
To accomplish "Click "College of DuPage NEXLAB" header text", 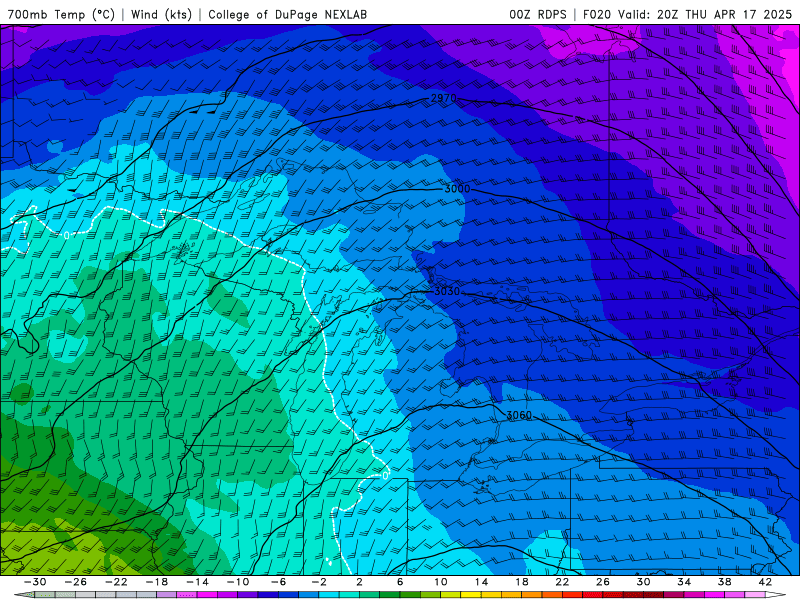I will (287, 14).
